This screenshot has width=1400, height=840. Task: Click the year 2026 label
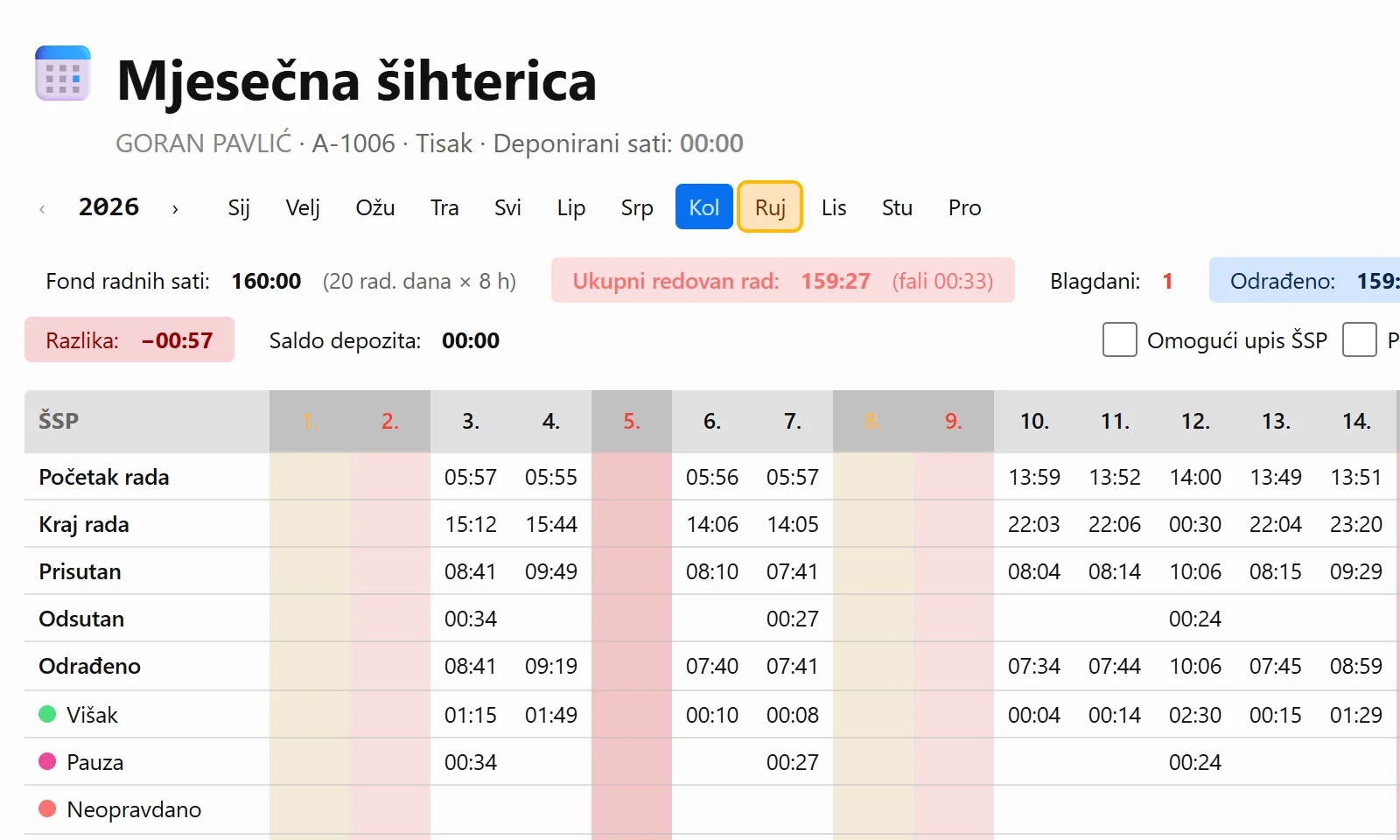tap(108, 207)
